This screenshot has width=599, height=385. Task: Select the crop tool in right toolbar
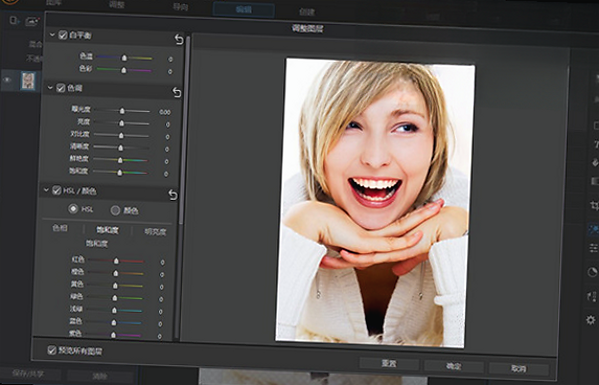(594, 206)
